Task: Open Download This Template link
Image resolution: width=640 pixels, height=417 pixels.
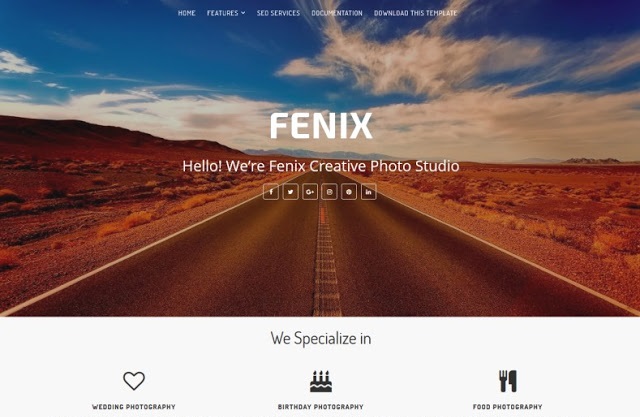Action: tap(416, 13)
